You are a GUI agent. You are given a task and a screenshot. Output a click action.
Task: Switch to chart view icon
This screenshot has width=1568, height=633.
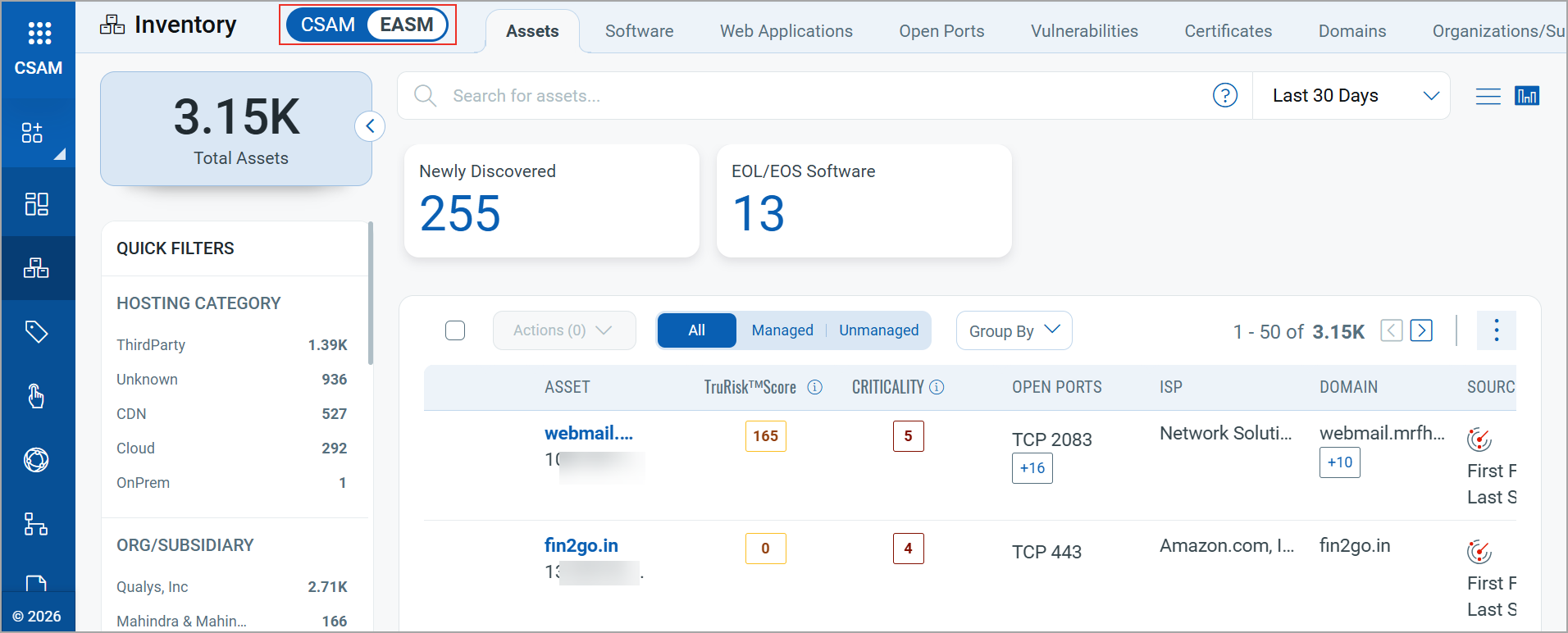pos(1526,96)
